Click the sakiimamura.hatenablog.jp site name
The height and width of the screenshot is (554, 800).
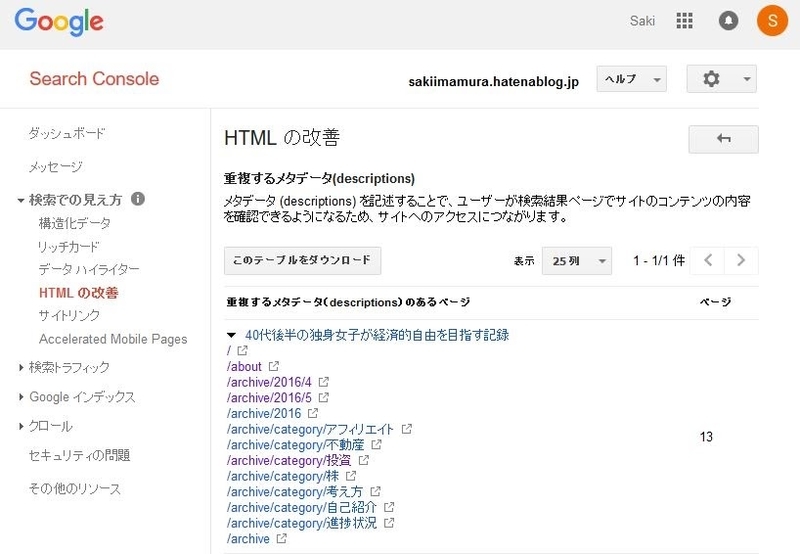click(x=493, y=82)
